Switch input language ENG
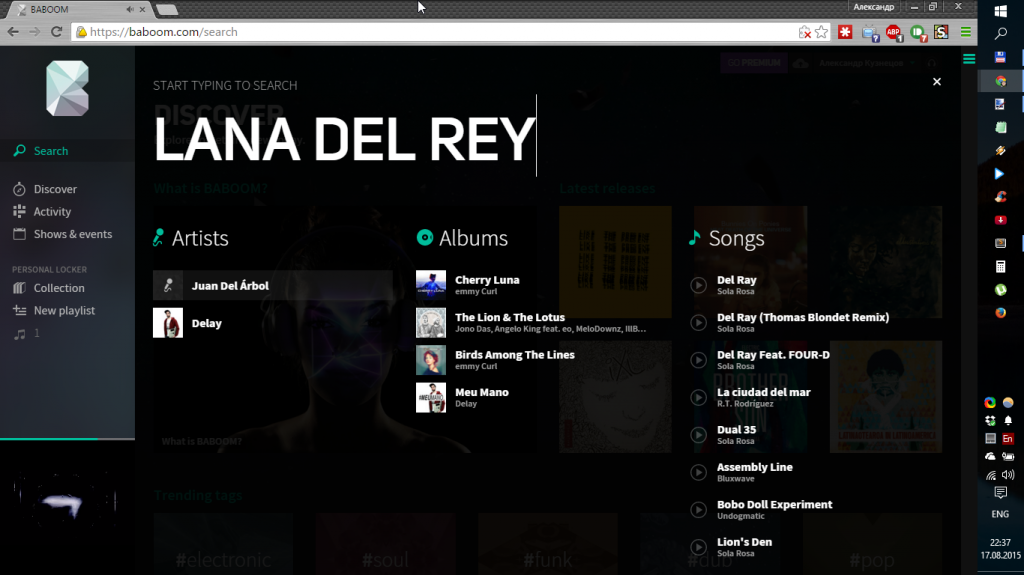Image resolution: width=1024 pixels, height=575 pixels. coord(1000,514)
